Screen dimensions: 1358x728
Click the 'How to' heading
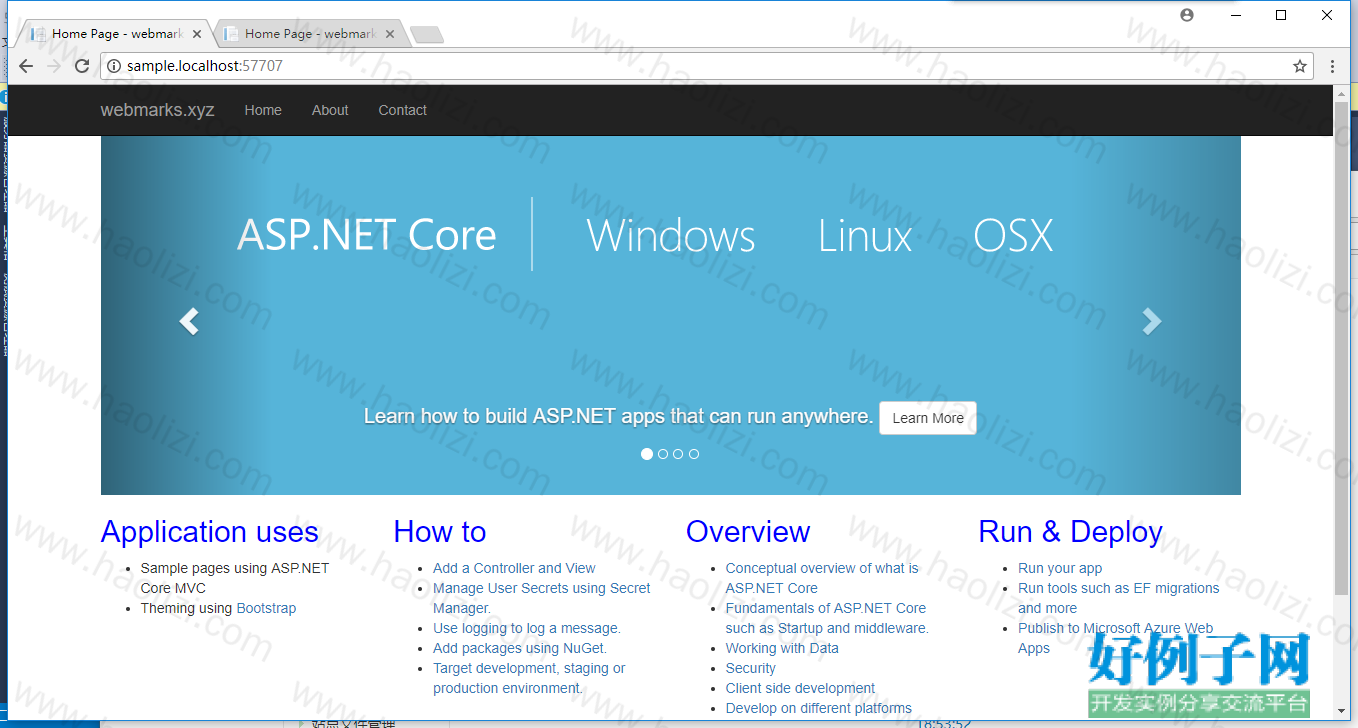tap(440, 532)
